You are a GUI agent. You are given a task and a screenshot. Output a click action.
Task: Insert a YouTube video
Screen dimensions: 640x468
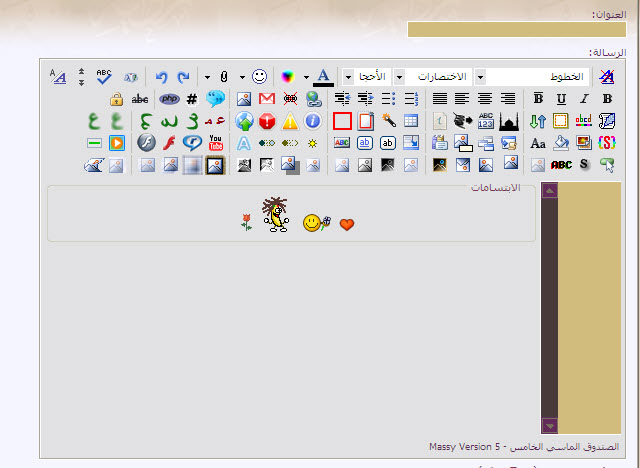(216, 143)
